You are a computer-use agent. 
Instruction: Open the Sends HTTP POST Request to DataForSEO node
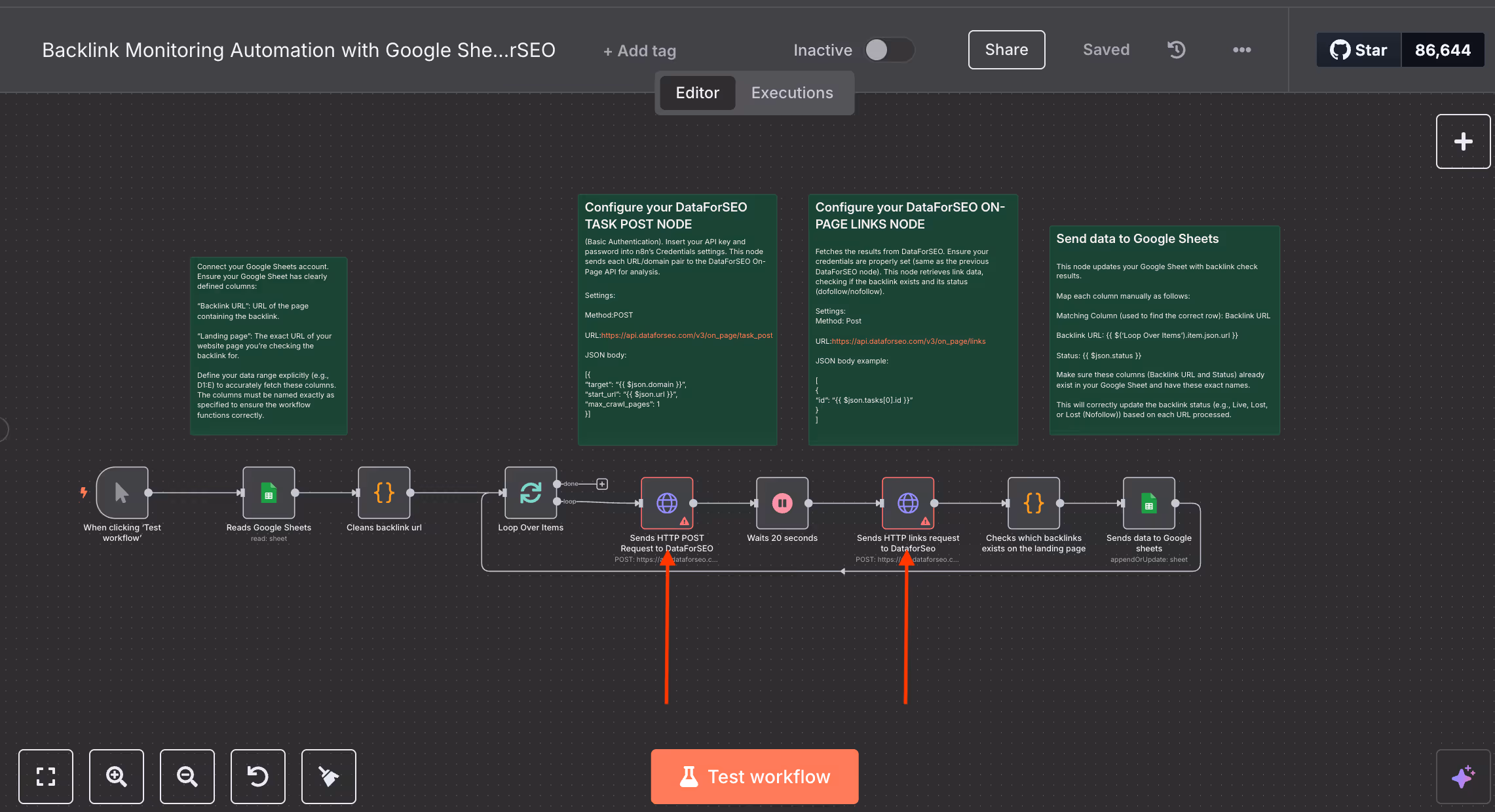pyautogui.click(x=667, y=503)
